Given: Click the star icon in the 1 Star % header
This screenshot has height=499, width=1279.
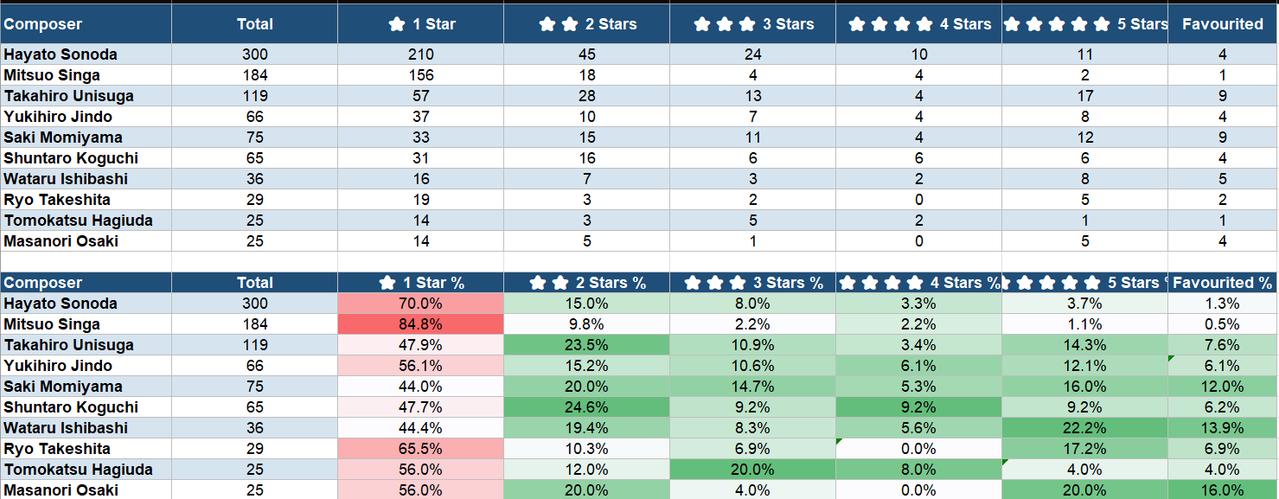Looking at the screenshot, I should click(x=390, y=283).
